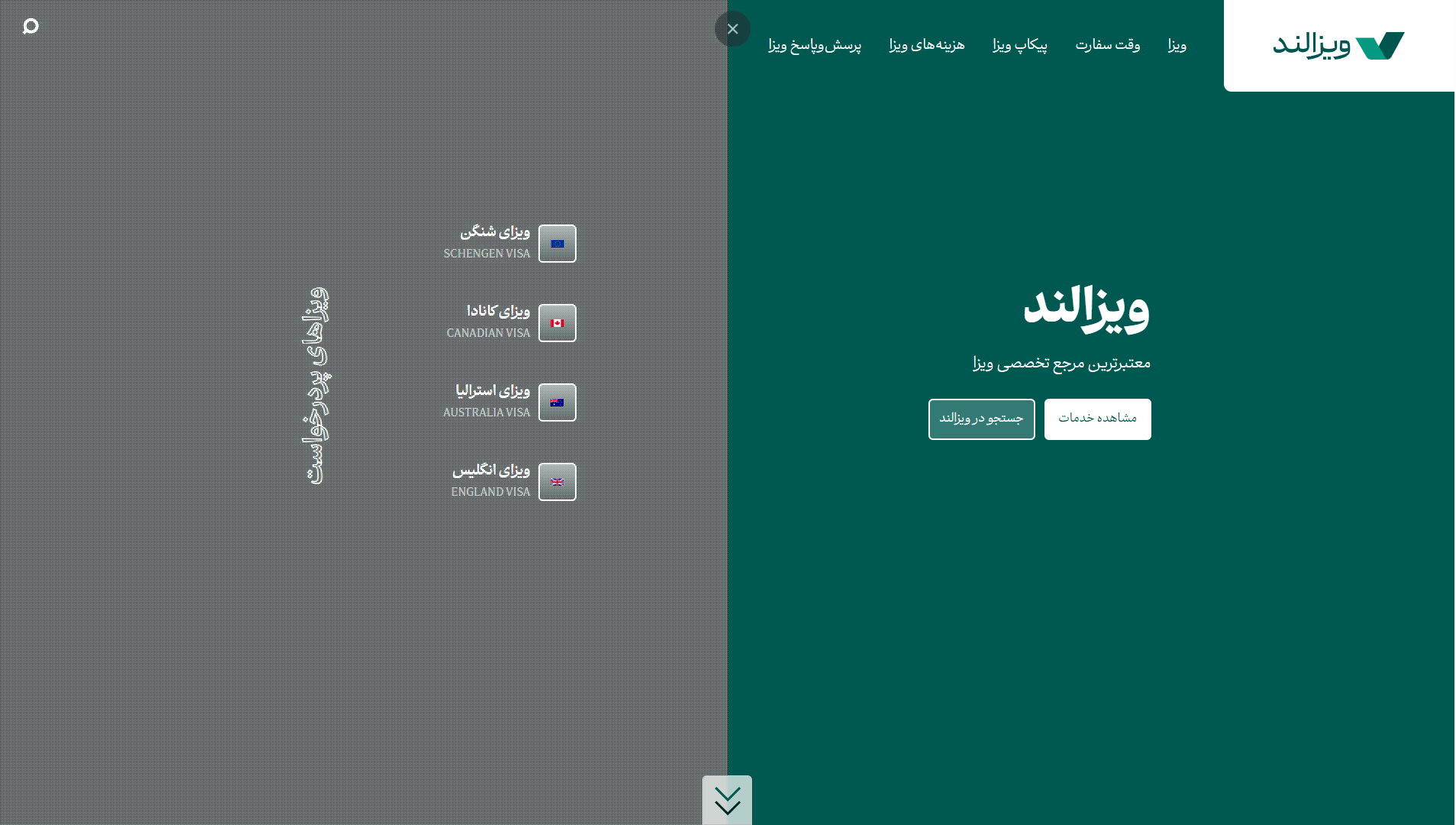Open the ویزای استرالیا link
The height and width of the screenshot is (825, 1456).
(x=492, y=390)
